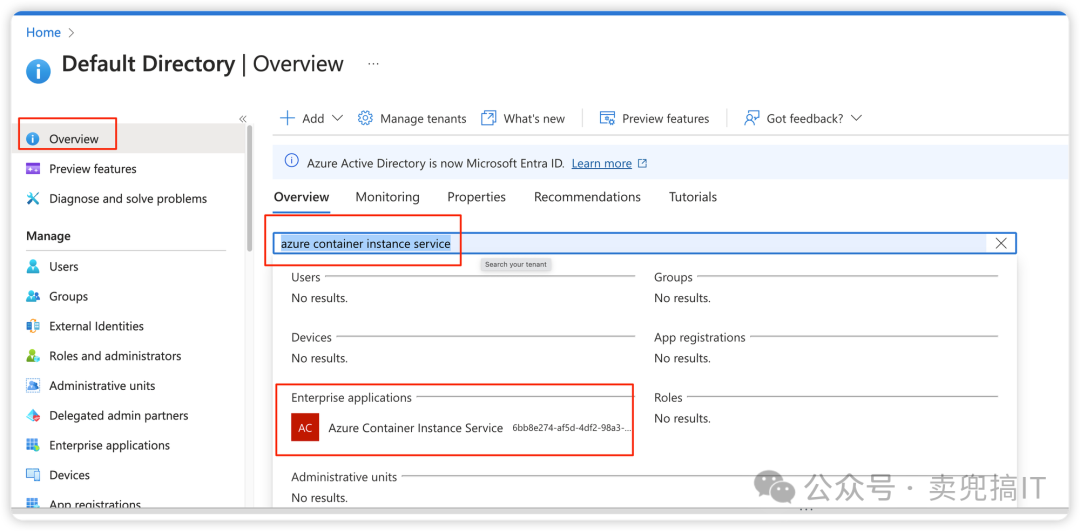Click the external link icon after Learn more
The height and width of the screenshot is (531, 1080).
(x=643, y=163)
